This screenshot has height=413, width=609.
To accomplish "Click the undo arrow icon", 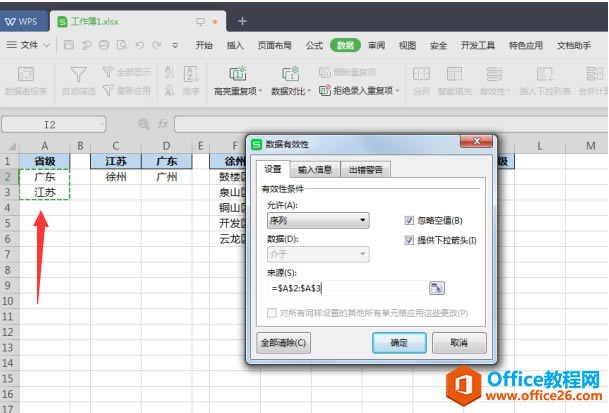I will (139, 45).
